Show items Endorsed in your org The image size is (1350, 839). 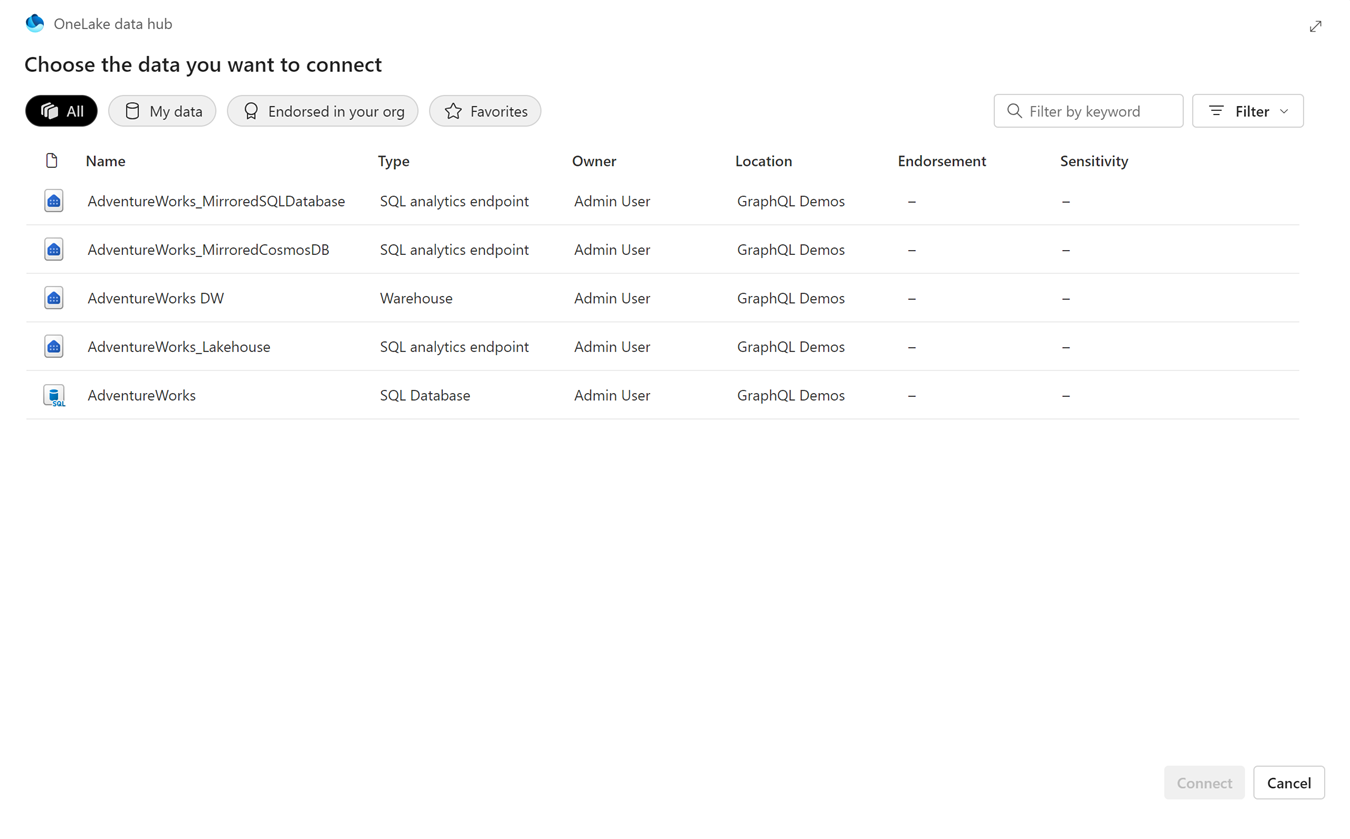323,111
